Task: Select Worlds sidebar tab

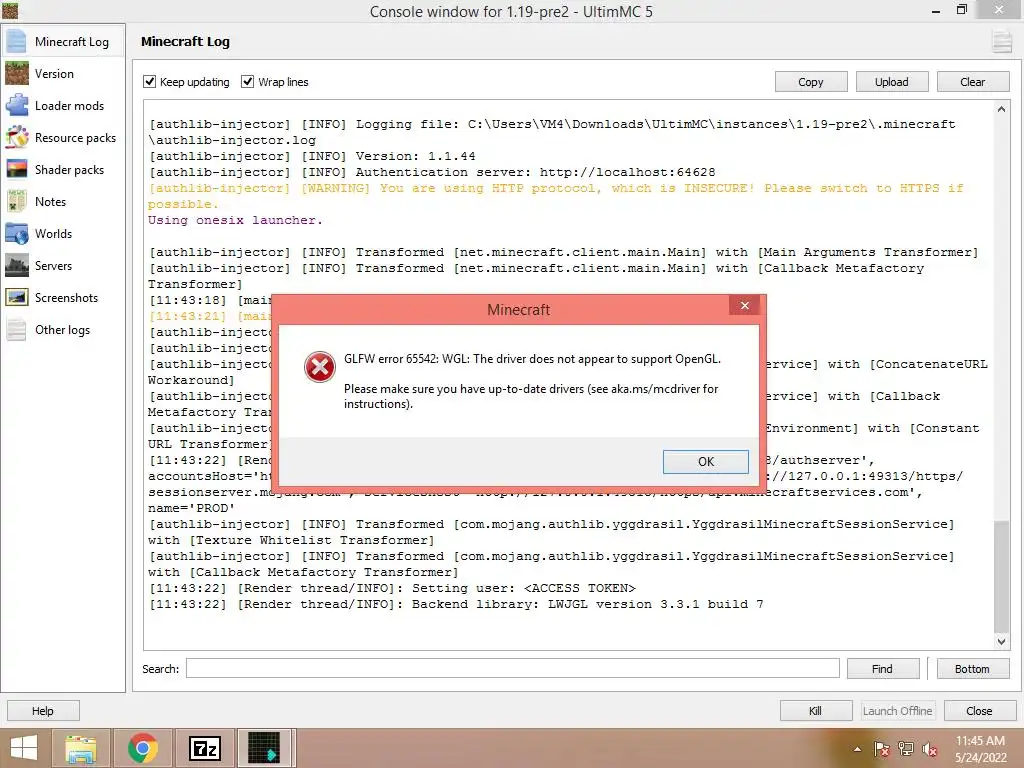Action: click(63, 233)
